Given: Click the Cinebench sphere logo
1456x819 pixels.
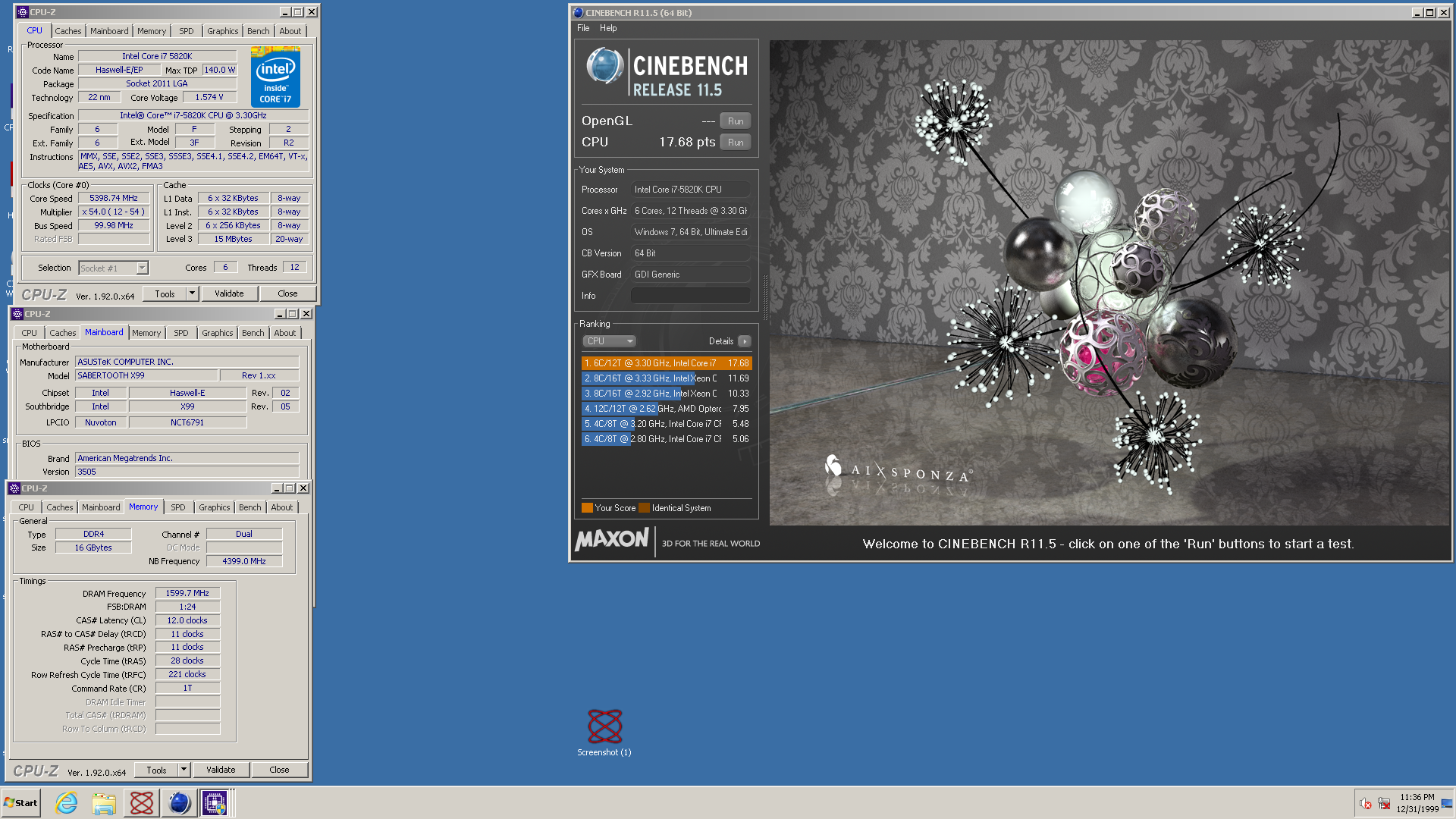Looking at the screenshot, I should (x=604, y=65).
